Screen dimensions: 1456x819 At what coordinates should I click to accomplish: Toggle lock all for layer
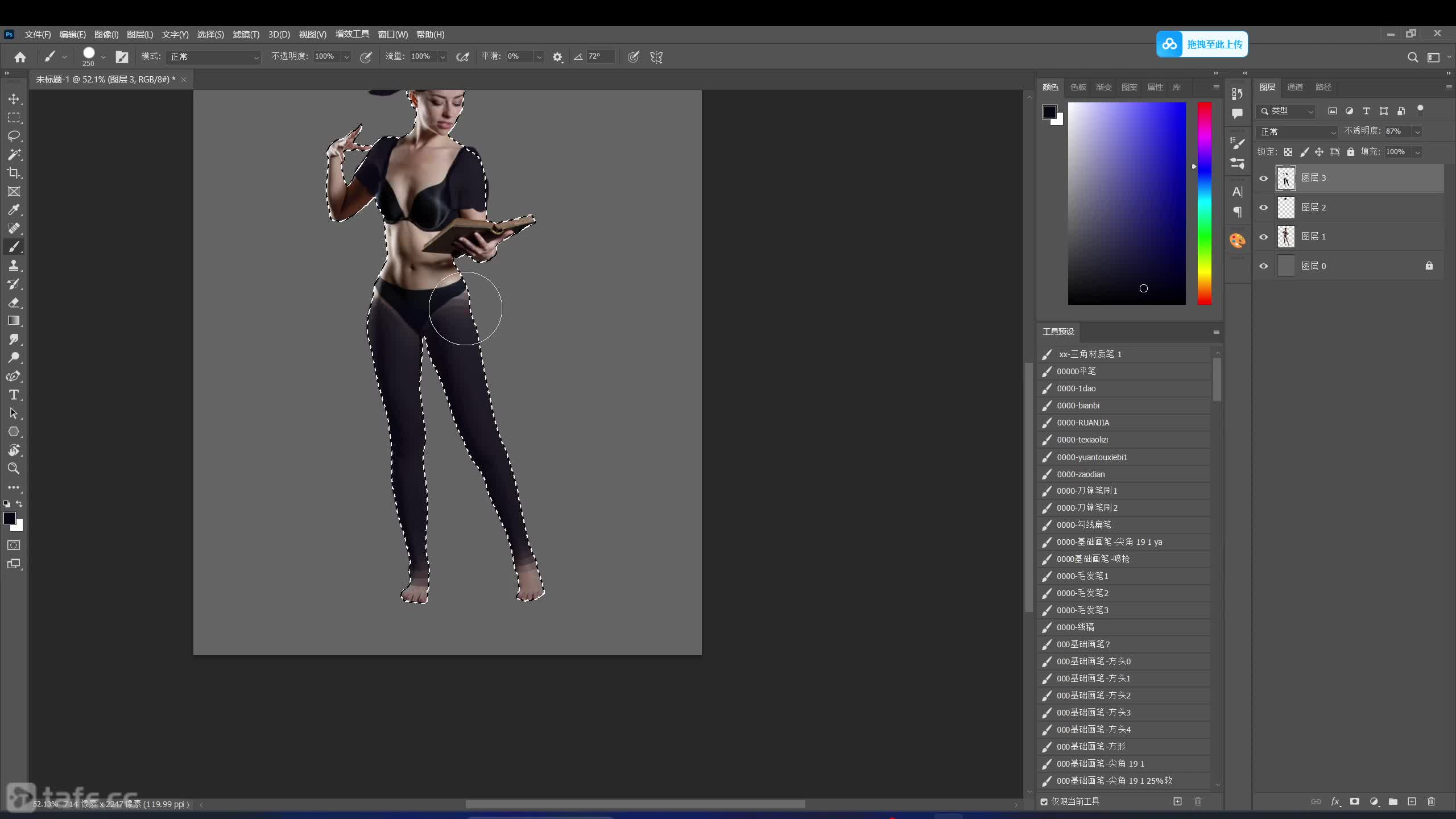[1351, 152]
